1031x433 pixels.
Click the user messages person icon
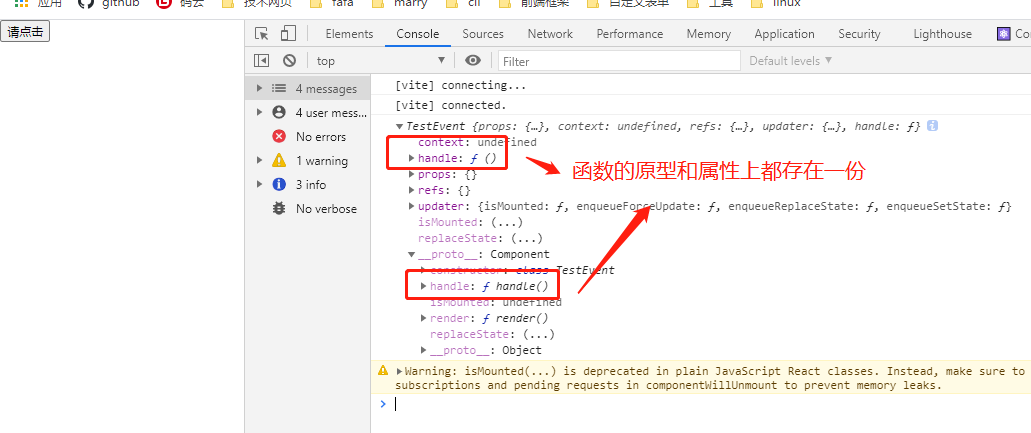click(x=279, y=112)
